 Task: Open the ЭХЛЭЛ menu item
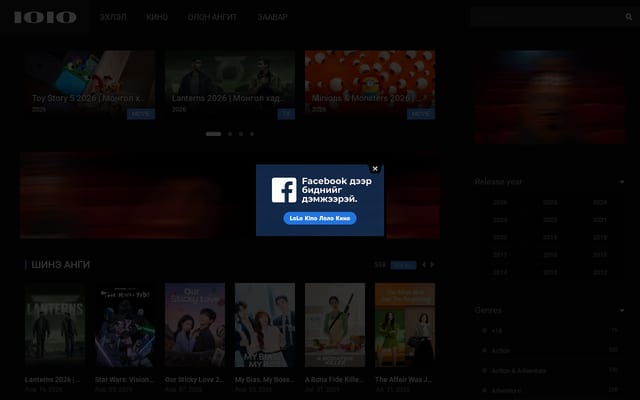[x=113, y=17]
